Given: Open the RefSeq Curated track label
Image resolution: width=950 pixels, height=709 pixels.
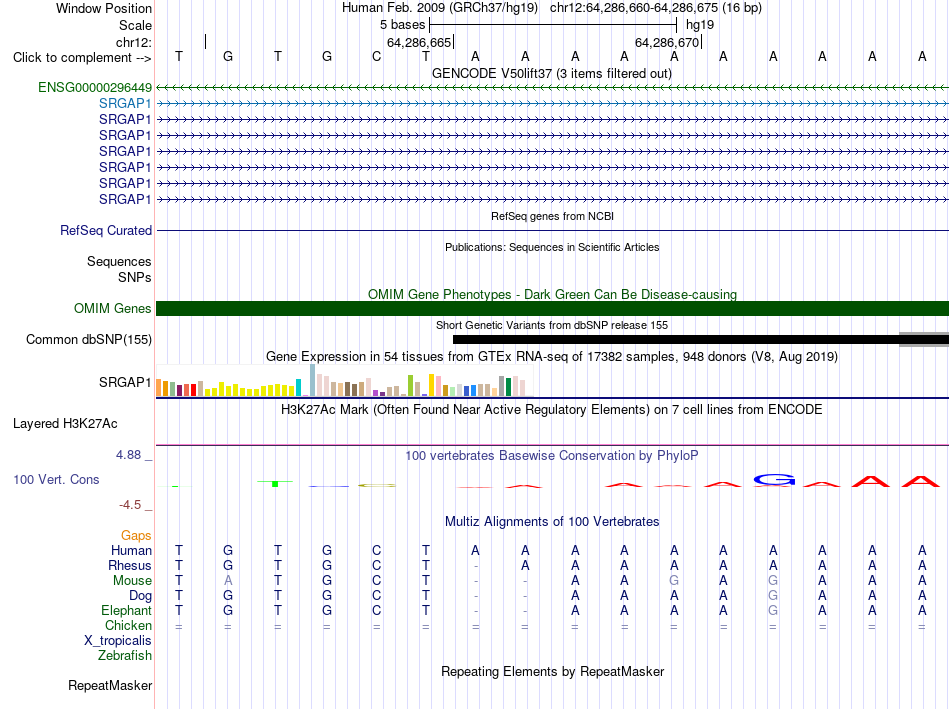Looking at the screenshot, I should [x=106, y=230].
